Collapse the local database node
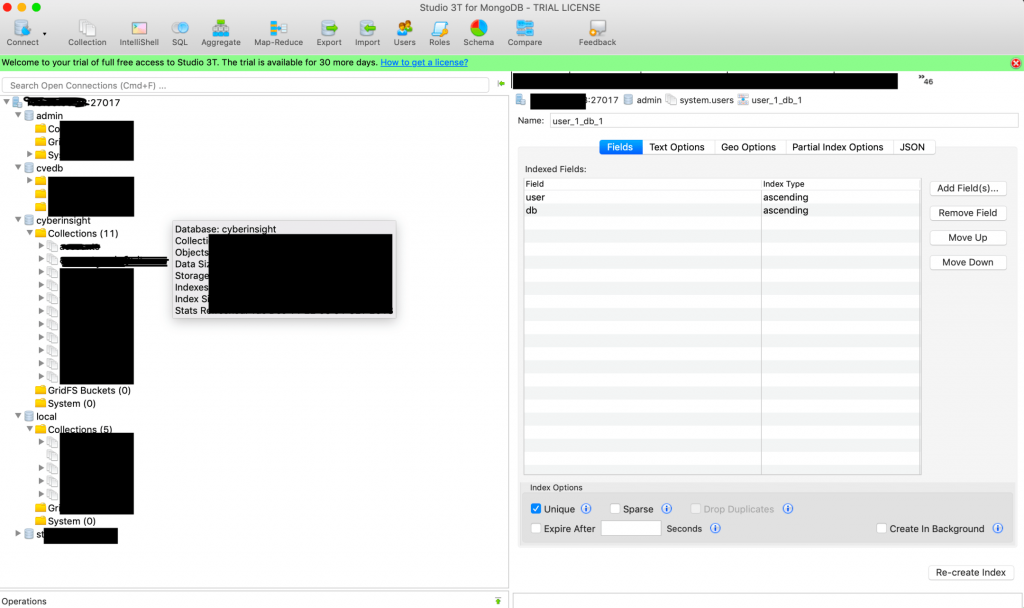Screen dimensions: 1024x608 (x=19, y=416)
